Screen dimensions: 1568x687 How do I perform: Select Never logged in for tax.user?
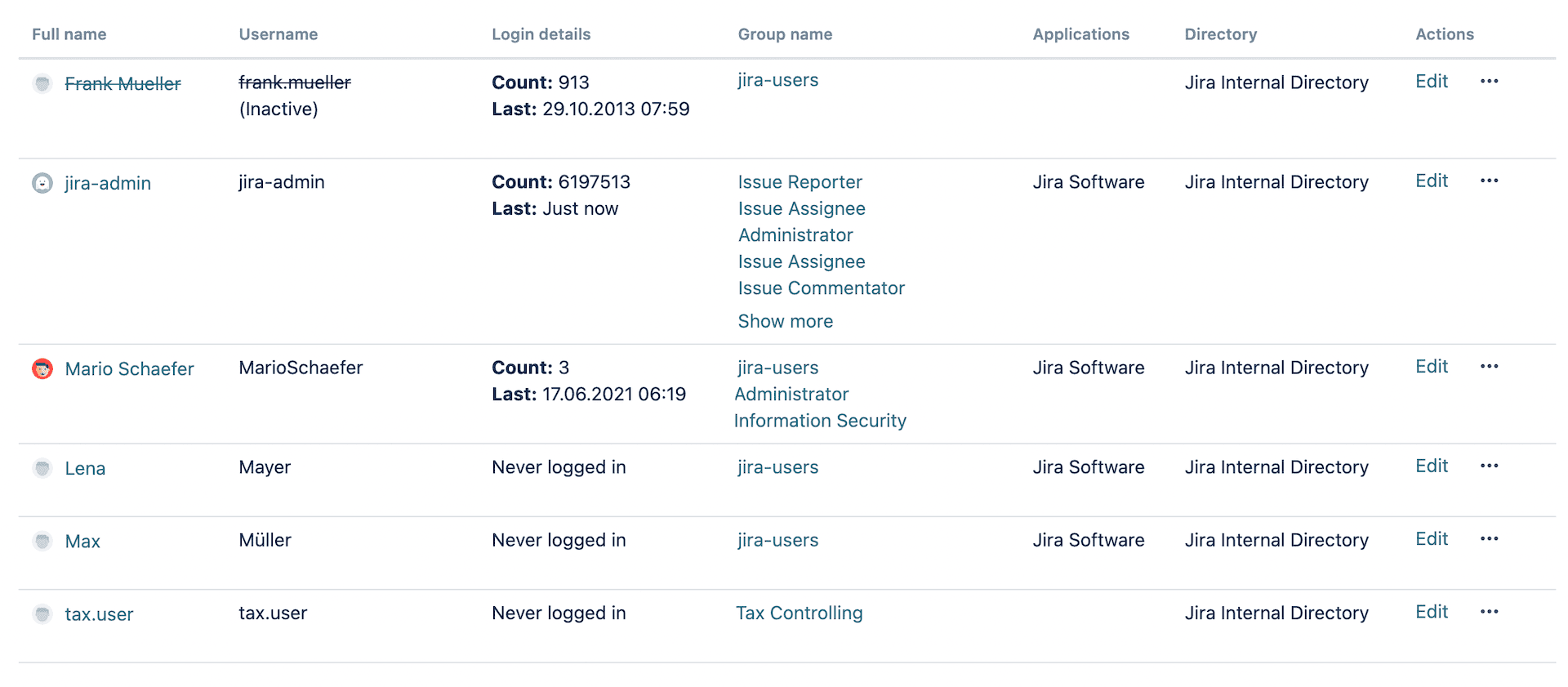(x=559, y=613)
